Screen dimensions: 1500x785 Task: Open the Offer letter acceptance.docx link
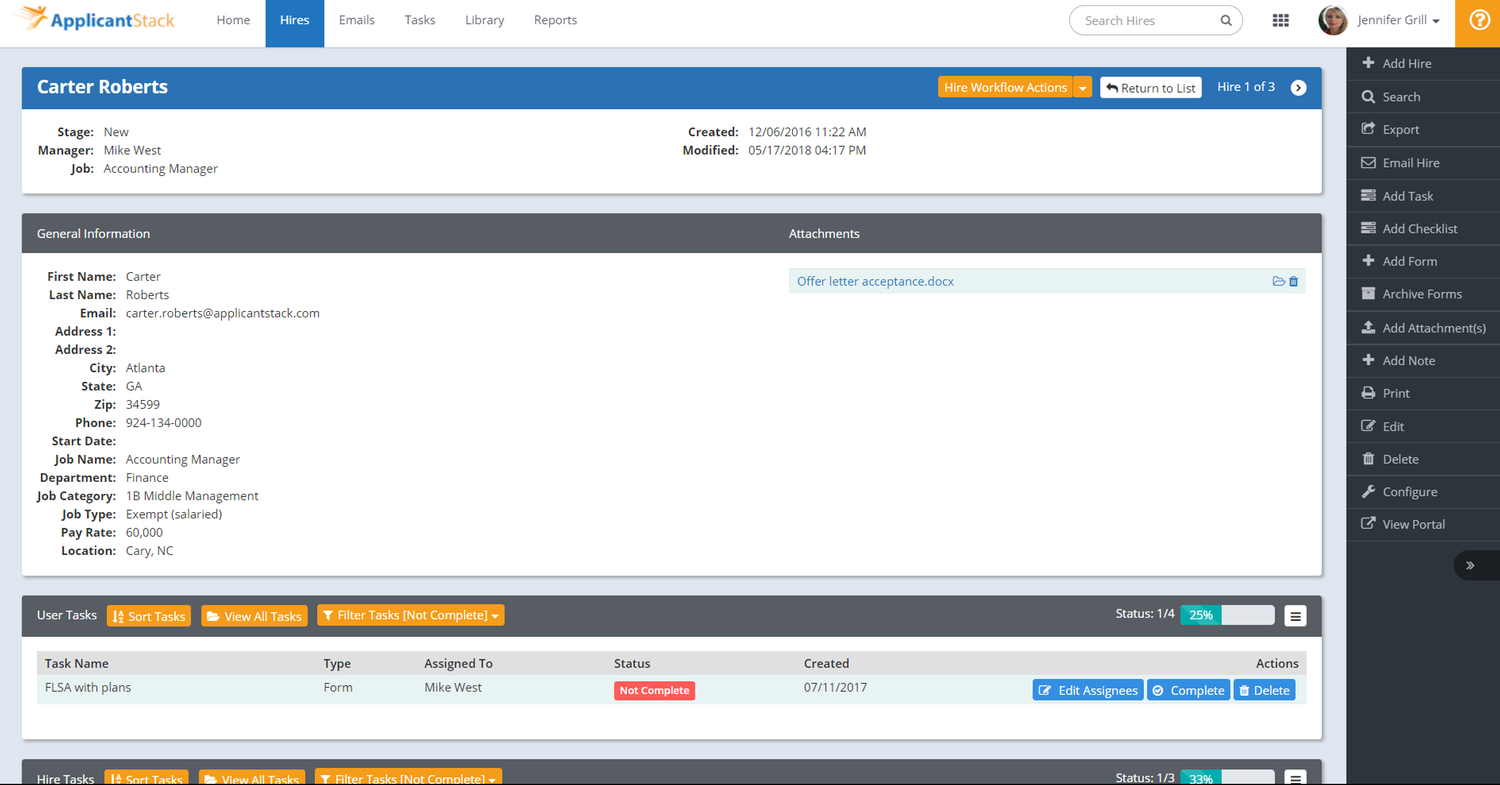[x=875, y=282]
